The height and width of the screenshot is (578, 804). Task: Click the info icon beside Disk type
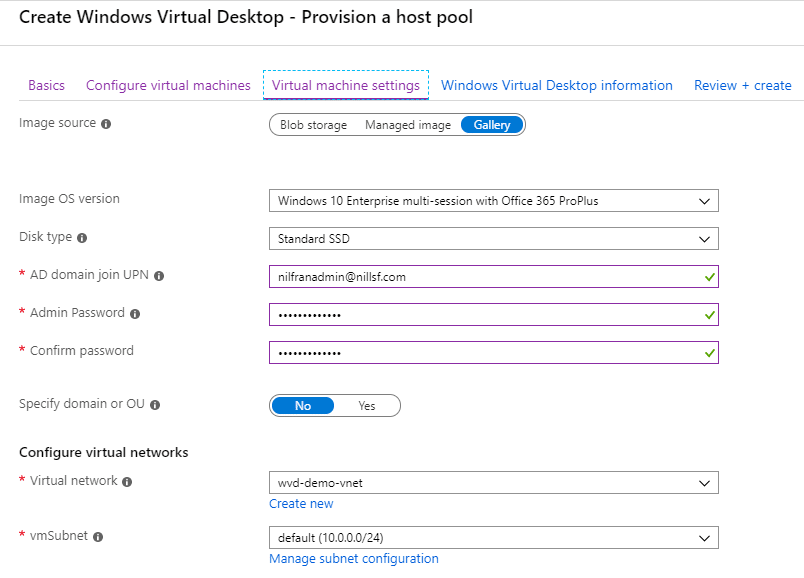click(x=82, y=238)
